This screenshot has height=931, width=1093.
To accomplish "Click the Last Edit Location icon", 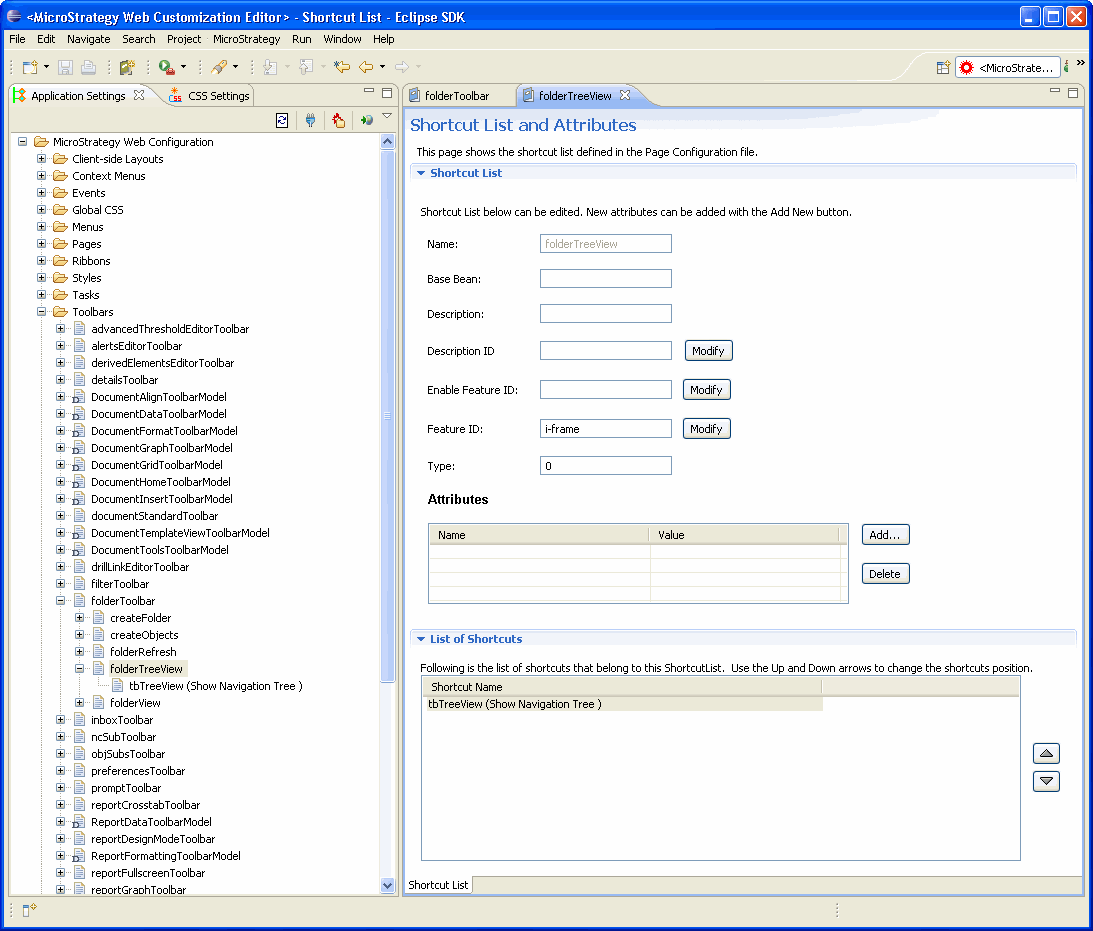I will pos(342,67).
